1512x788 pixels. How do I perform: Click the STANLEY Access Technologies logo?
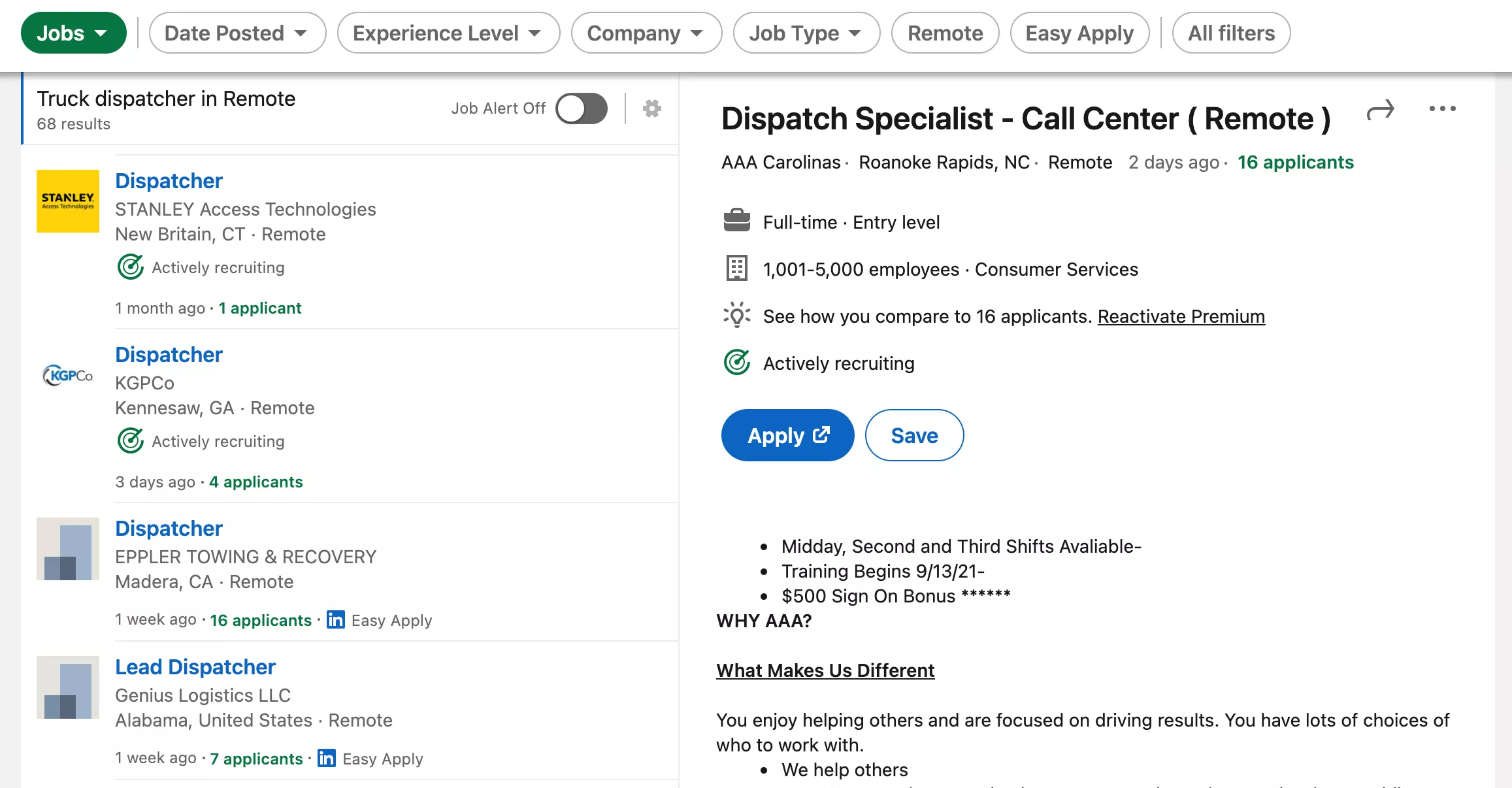[68, 201]
